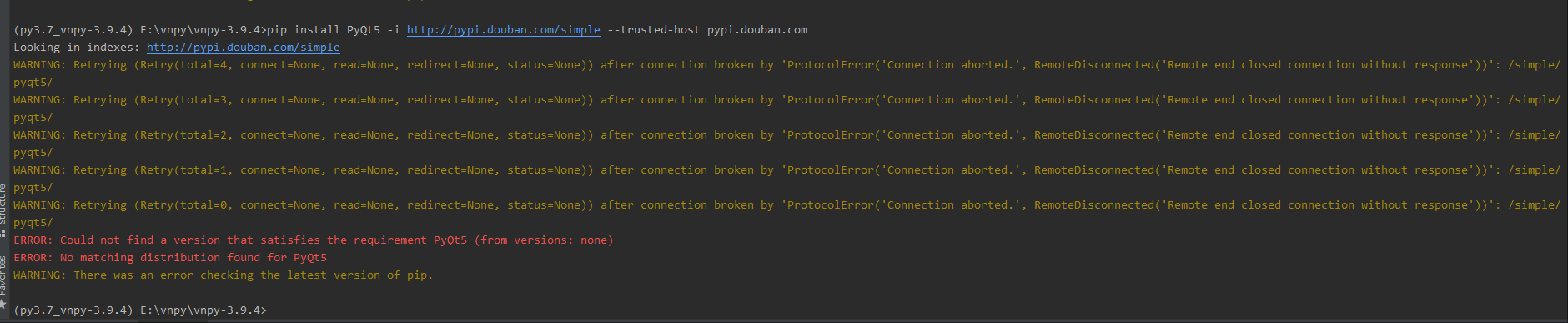
Task: Click '(from versions: none)' in error line
Action: pos(544,240)
